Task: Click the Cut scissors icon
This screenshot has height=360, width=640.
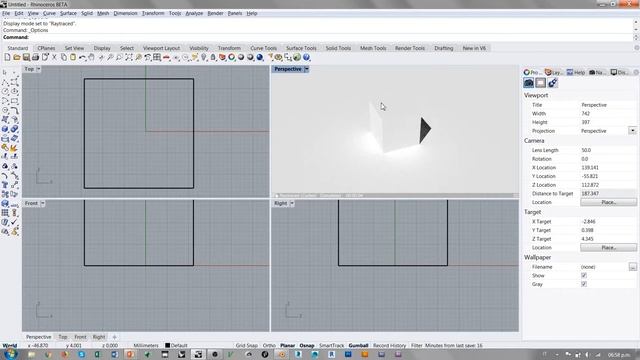Action: (x=54, y=58)
